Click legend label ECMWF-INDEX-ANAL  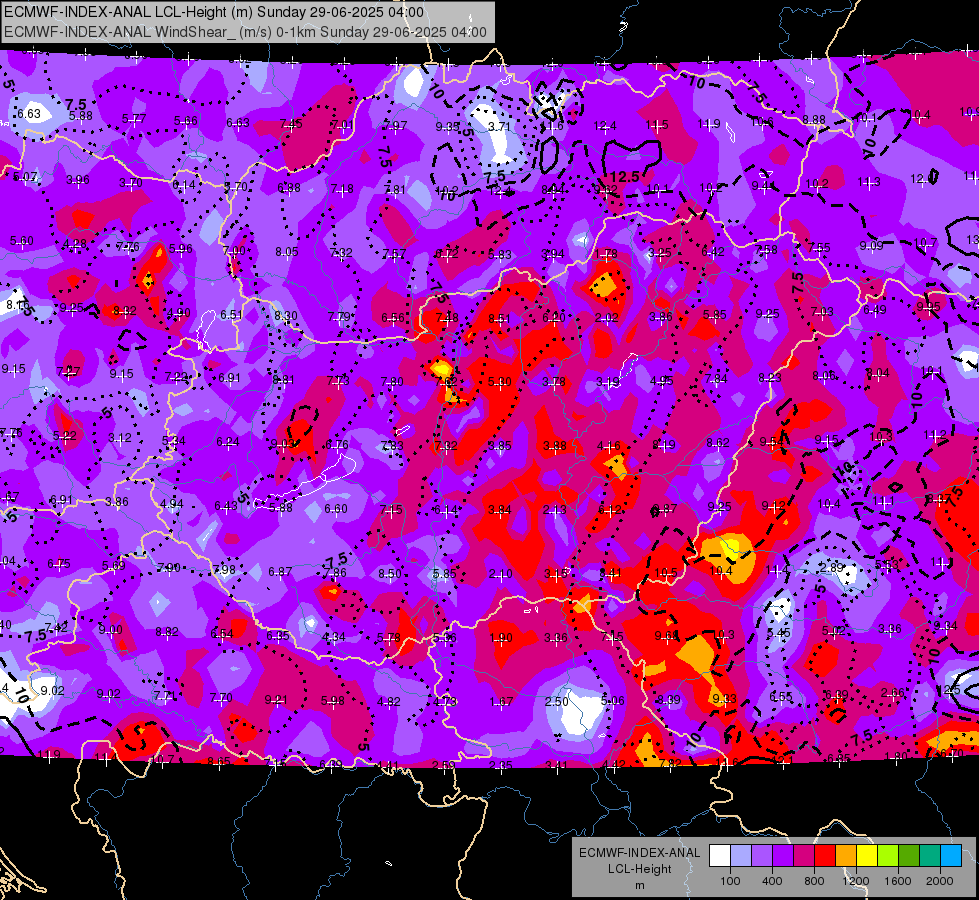coord(639,853)
